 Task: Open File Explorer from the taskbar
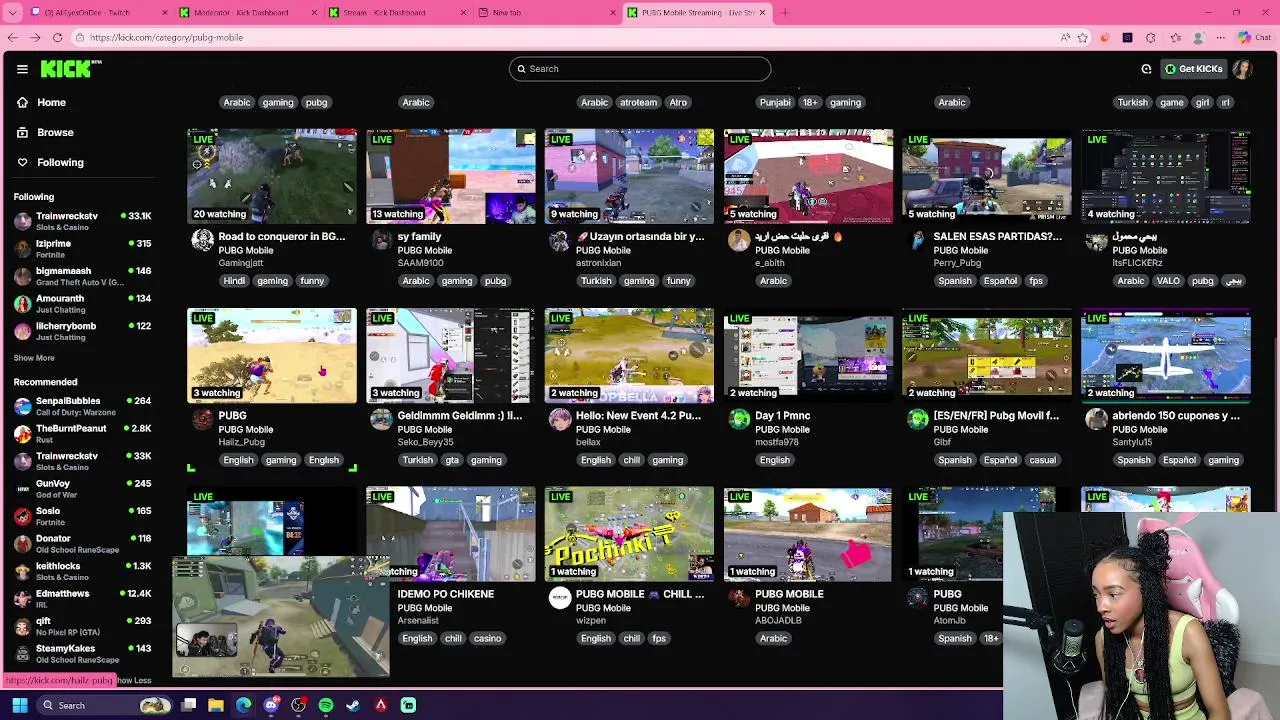coord(216,705)
